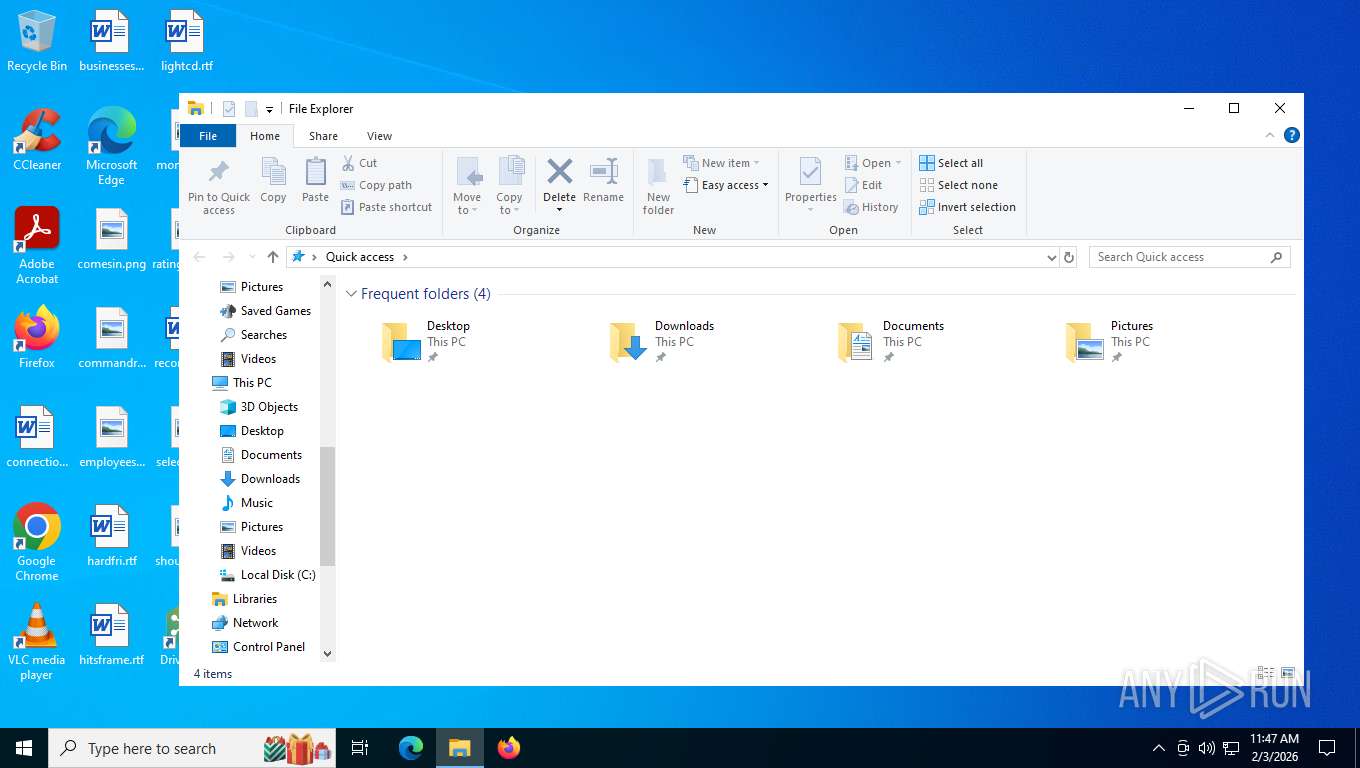1360x768 pixels.
Task: Click the Rename ribbon button
Action: click(x=603, y=181)
